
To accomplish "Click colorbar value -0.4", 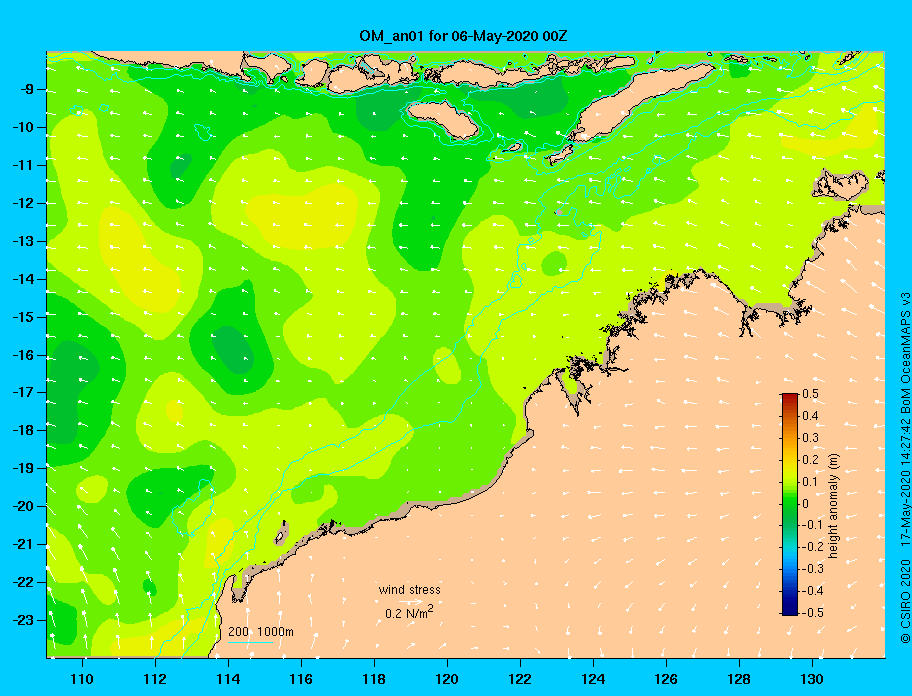I will pos(812,591).
